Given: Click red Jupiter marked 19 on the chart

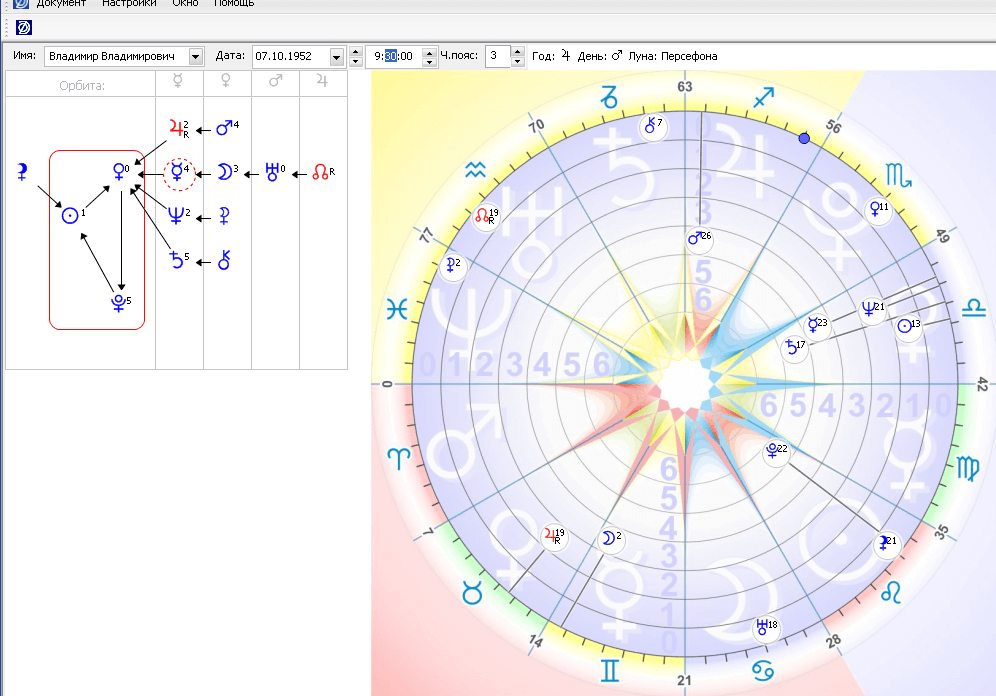Looking at the screenshot, I should pyautogui.click(x=554, y=537).
